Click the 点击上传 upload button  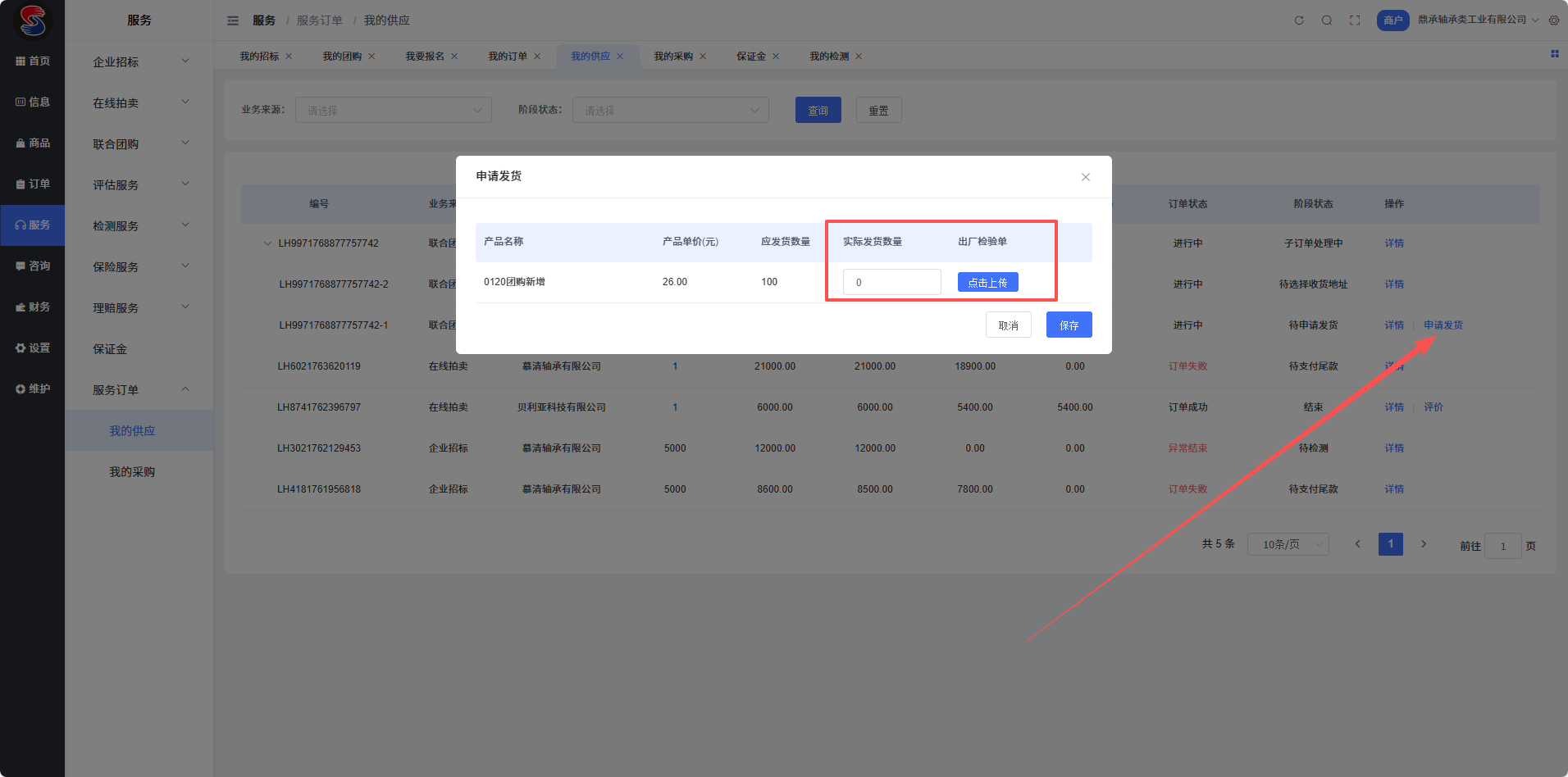coord(987,283)
